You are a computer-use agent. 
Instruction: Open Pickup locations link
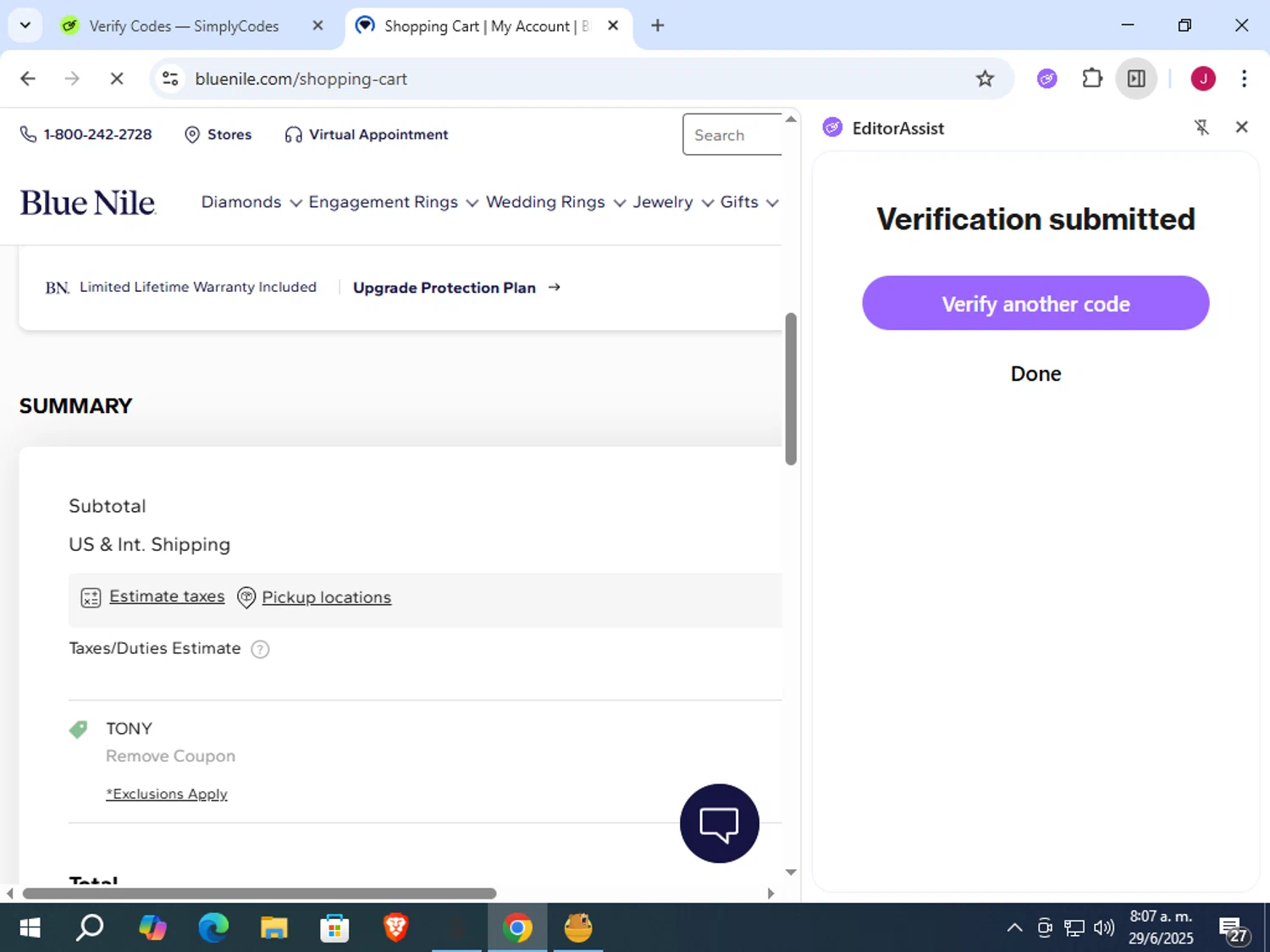point(326,597)
